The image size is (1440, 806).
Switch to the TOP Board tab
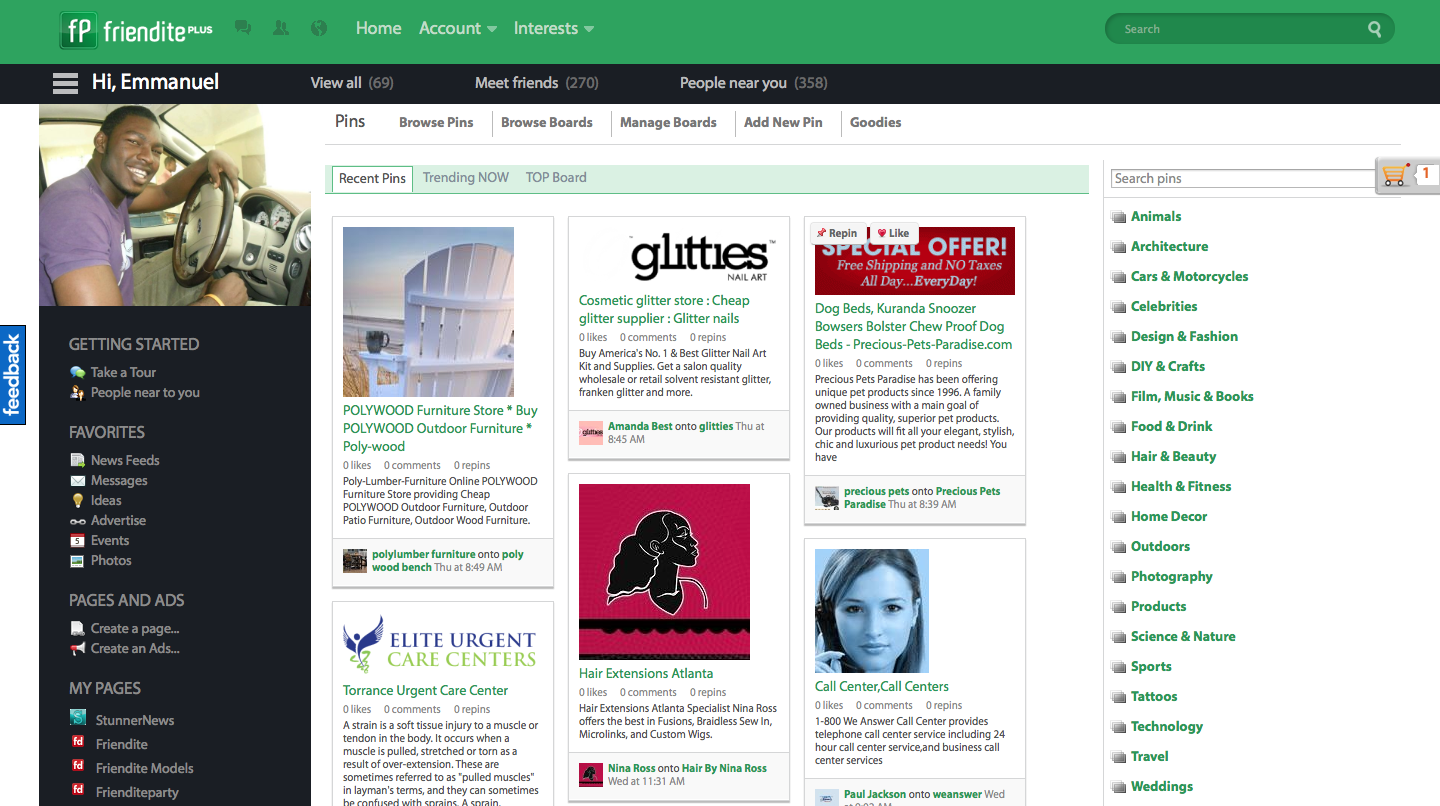(x=556, y=177)
